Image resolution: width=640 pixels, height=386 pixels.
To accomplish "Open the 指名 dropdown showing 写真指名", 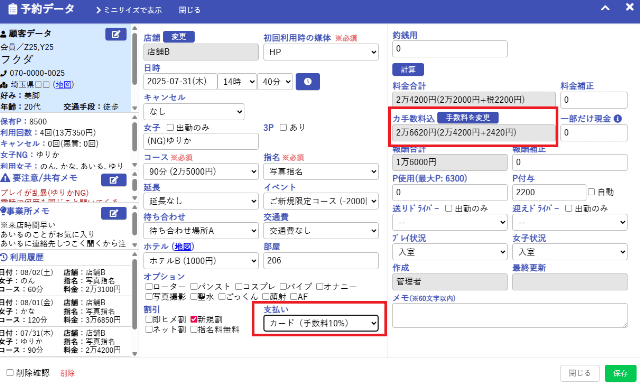I will pyautogui.click(x=321, y=171).
